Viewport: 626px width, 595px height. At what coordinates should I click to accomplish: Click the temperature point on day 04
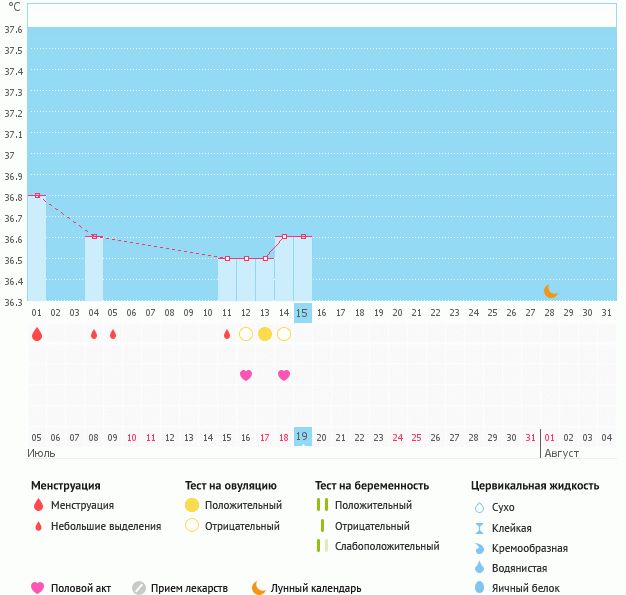(x=94, y=237)
